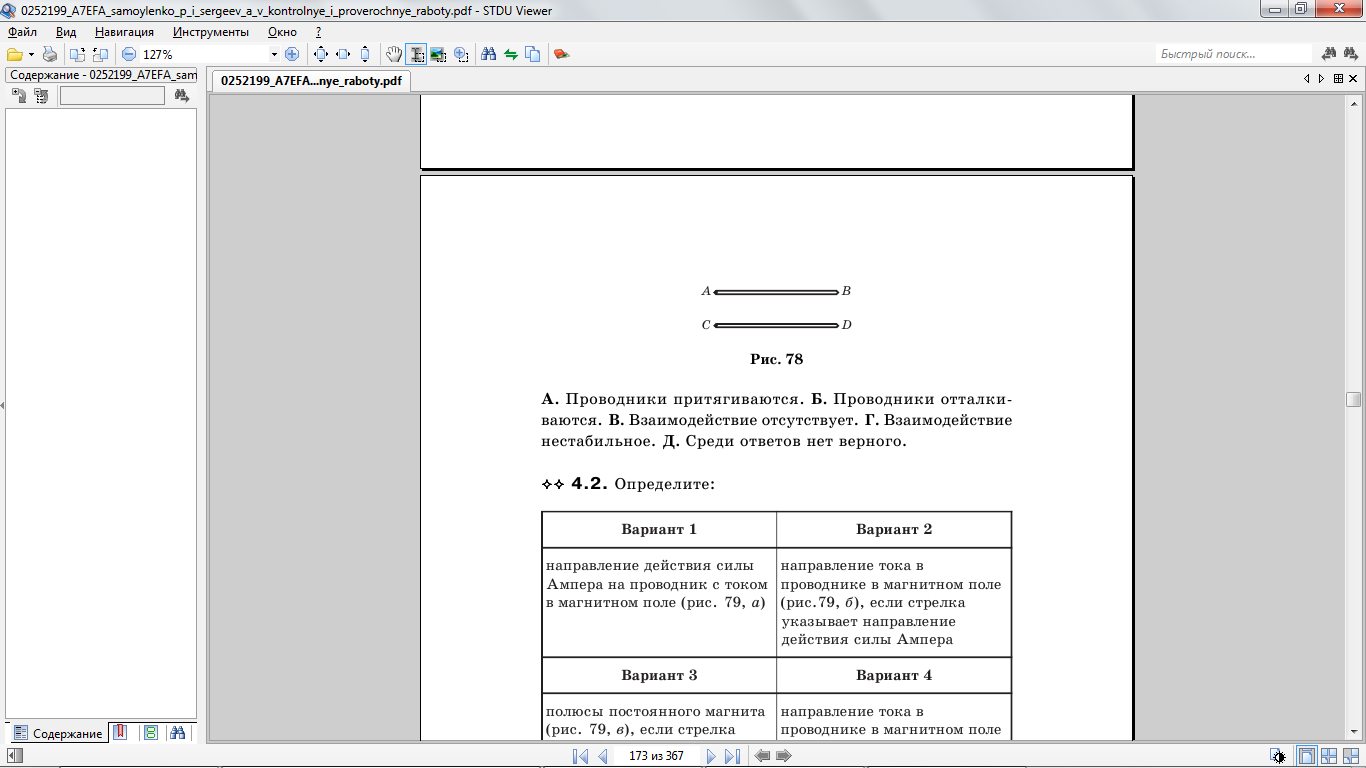The image size is (1366, 768).
Task: Click the Вариант 4 table header cell
Action: [894, 675]
